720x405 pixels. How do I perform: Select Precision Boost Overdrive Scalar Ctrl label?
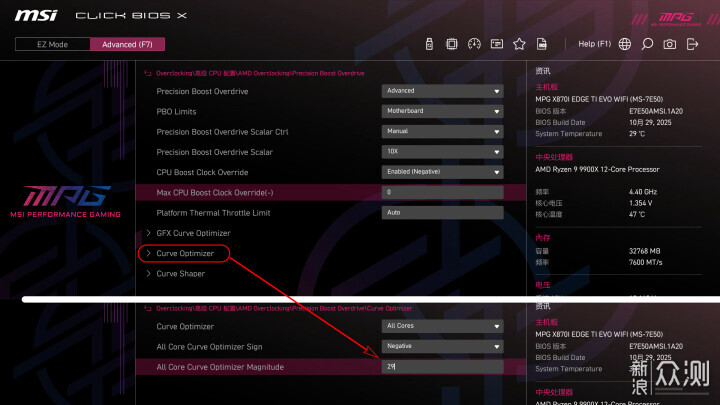tap(222, 132)
